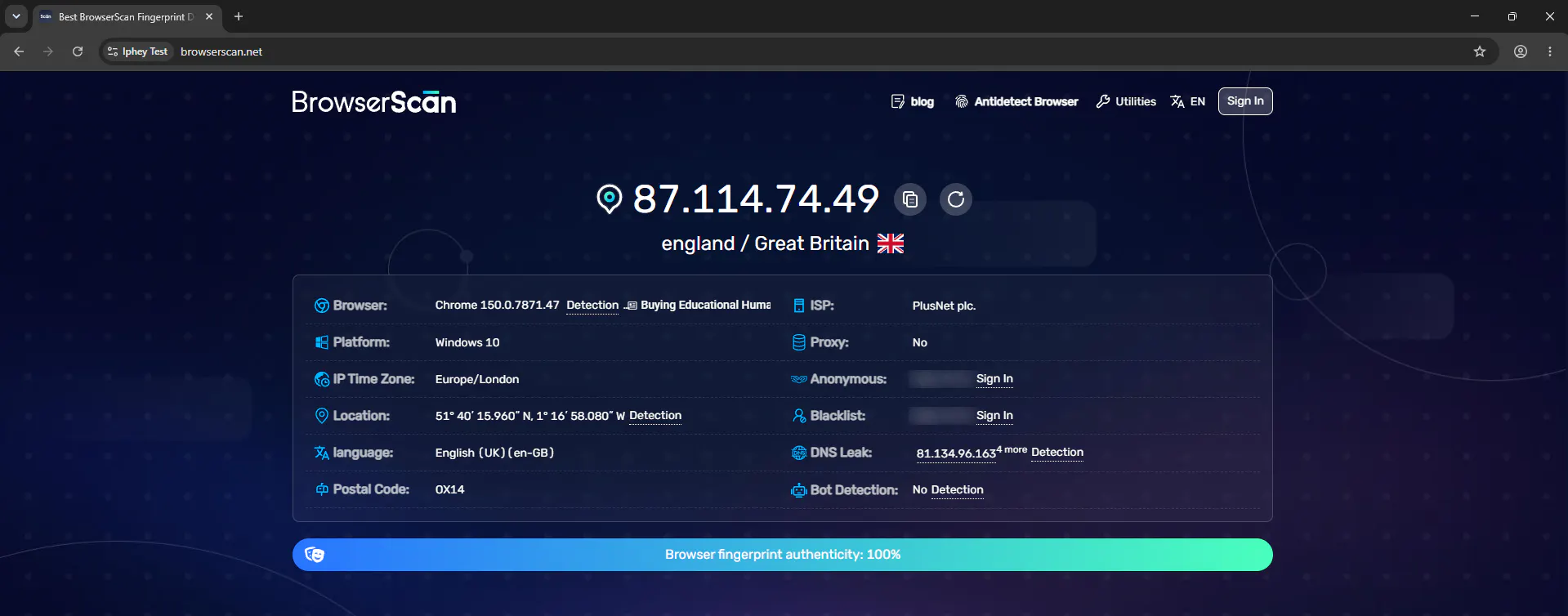Image resolution: width=1568 pixels, height=616 pixels.
Task: Click the 87.114.74.49 IP address text
Action: click(x=756, y=199)
